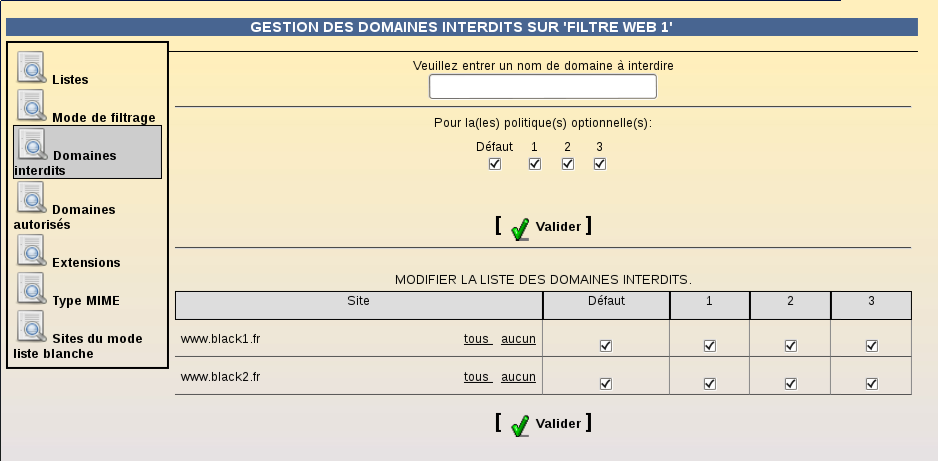The width and height of the screenshot is (938, 461).
Task: Click the Mode de filtrage icon
Action: tap(32, 105)
